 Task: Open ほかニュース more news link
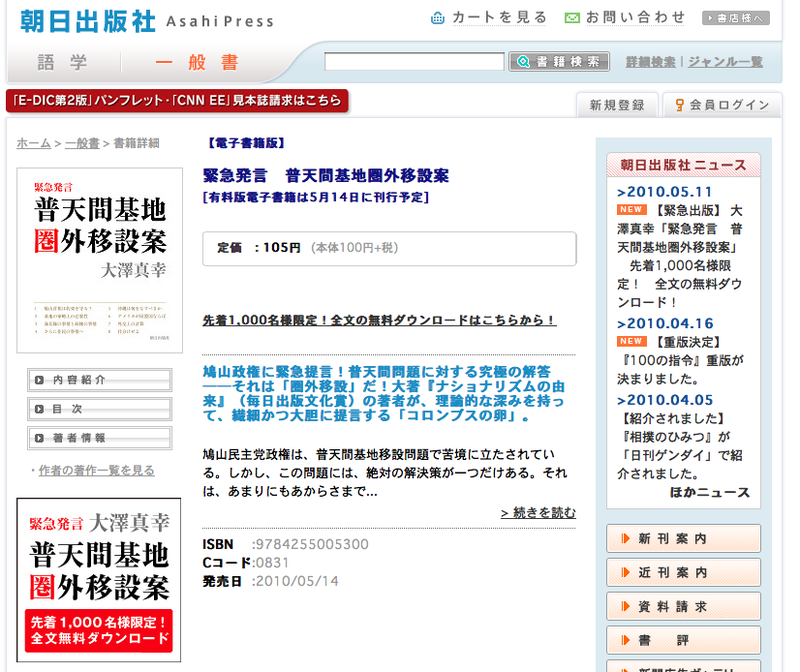tap(710, 492)
